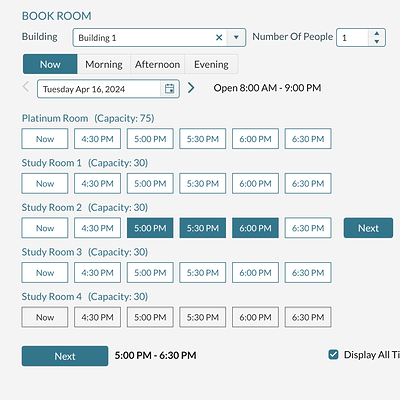Switch to the Afternoon tab

click(157, 64)
